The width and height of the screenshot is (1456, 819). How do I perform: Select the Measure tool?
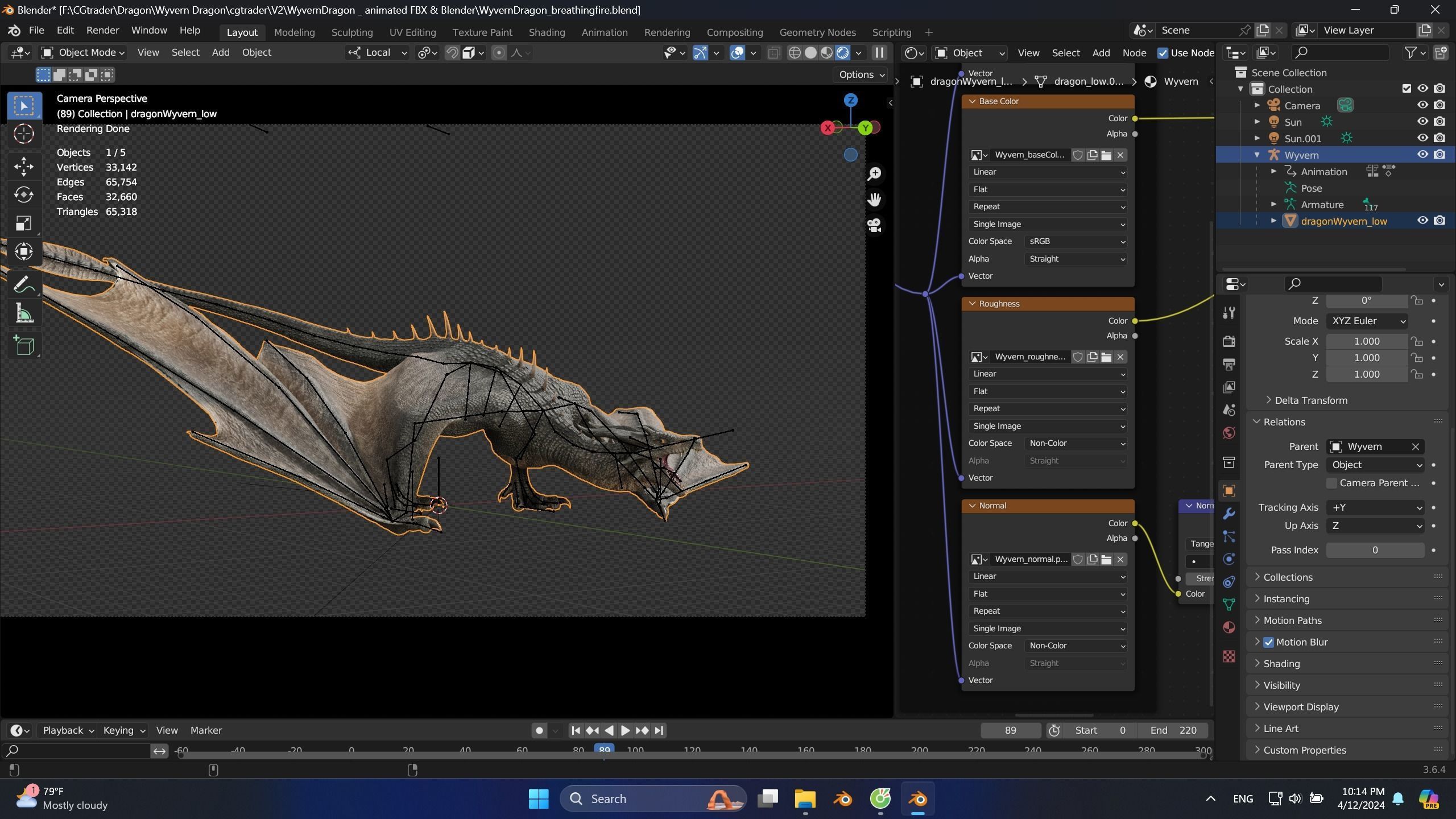24,313
